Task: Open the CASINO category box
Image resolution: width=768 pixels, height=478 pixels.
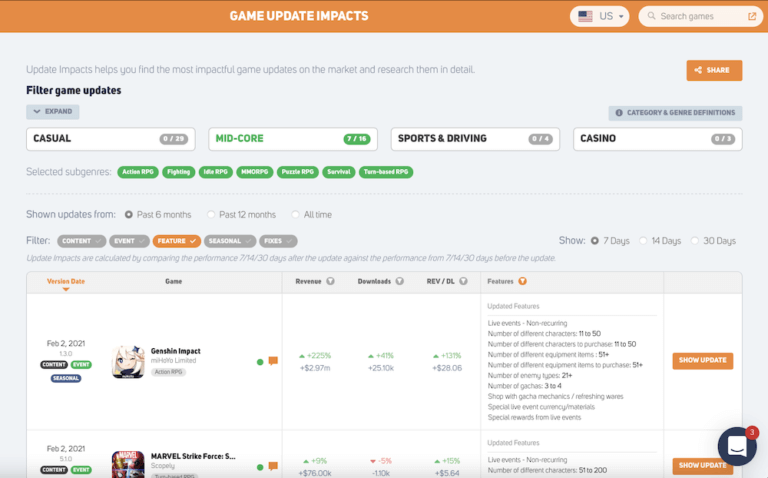Action: 658,139
